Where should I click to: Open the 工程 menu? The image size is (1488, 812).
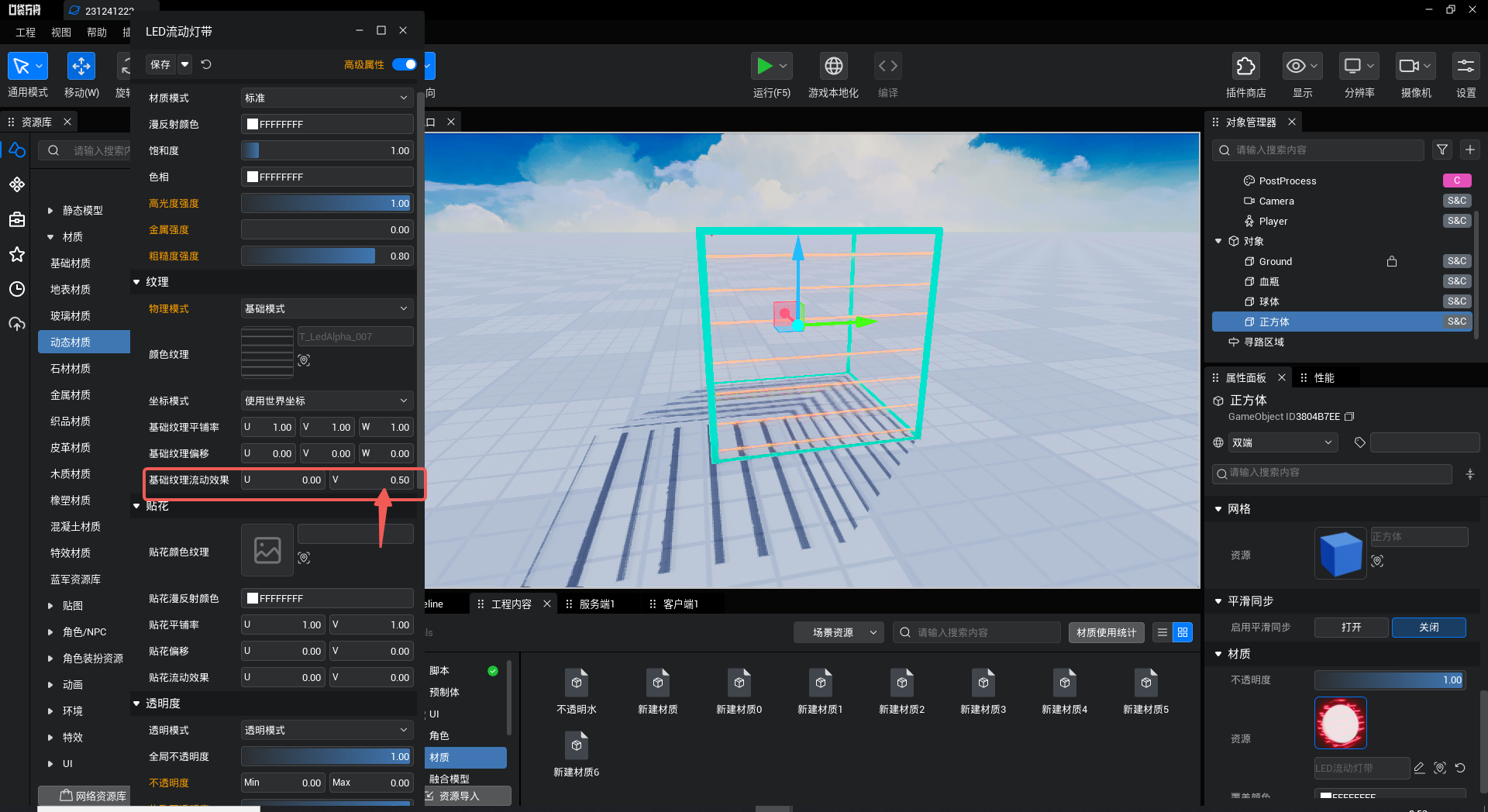[x=26, y=32]
